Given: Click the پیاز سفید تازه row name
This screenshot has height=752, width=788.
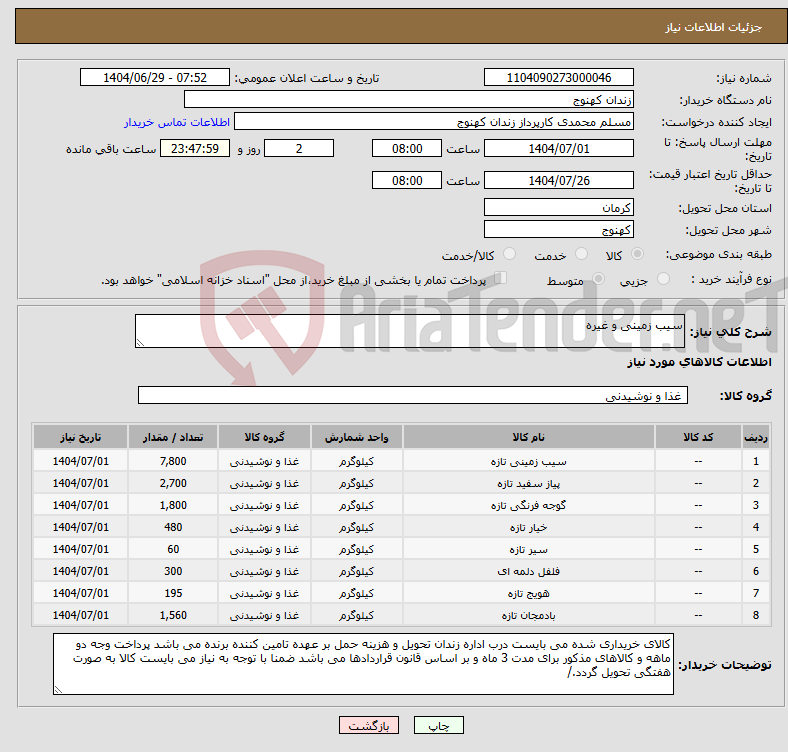Looking at the screenshot, I should coord(528,484).
